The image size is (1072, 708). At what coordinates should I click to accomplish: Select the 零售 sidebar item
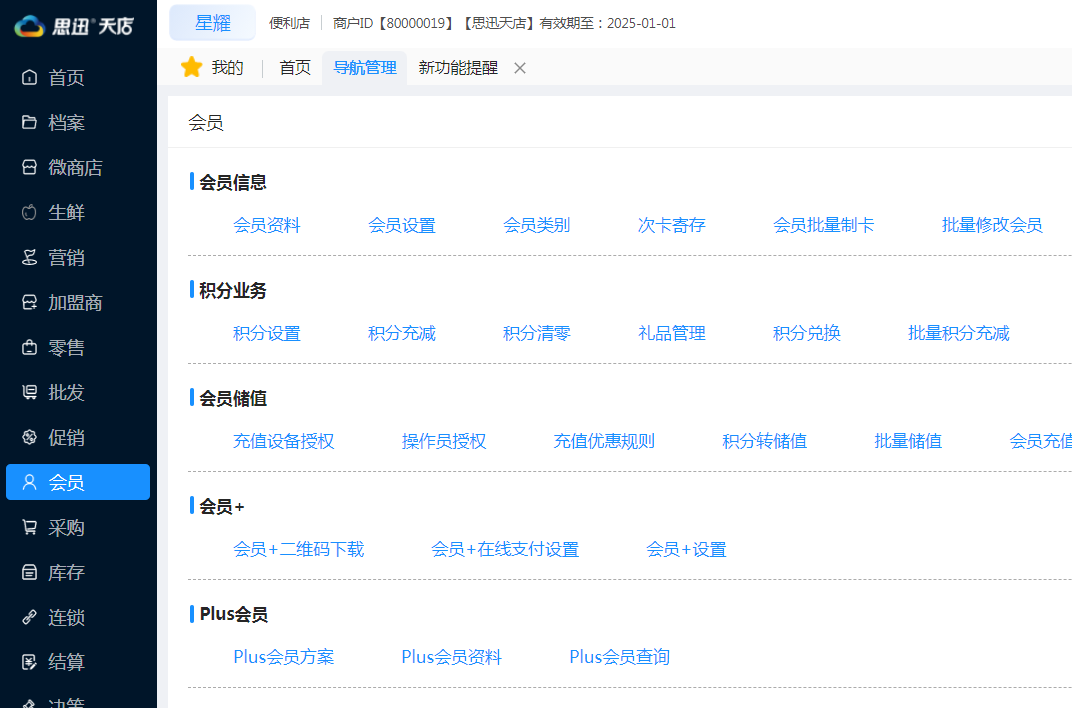click(x=66, y=347)
